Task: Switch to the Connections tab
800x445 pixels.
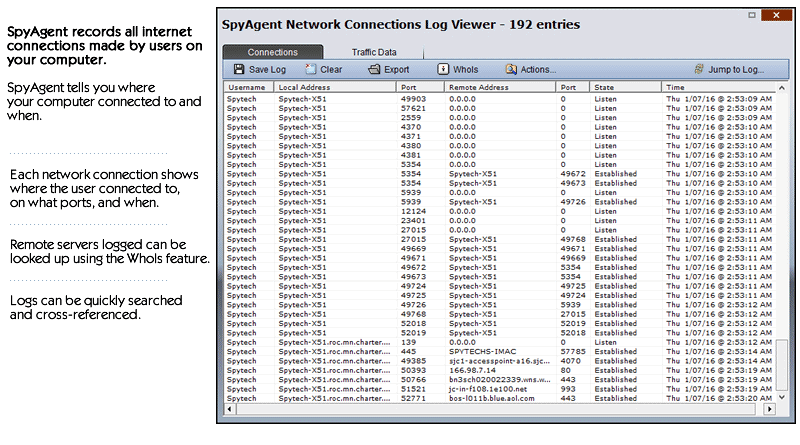Action: tap(272, 52)
